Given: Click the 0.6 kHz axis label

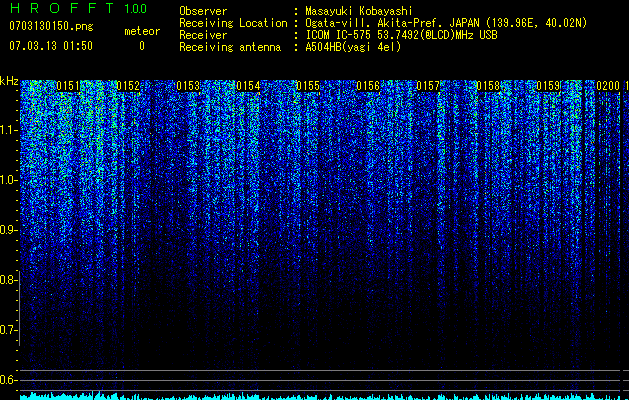Looking at the screenshot, I should point(8,380).
